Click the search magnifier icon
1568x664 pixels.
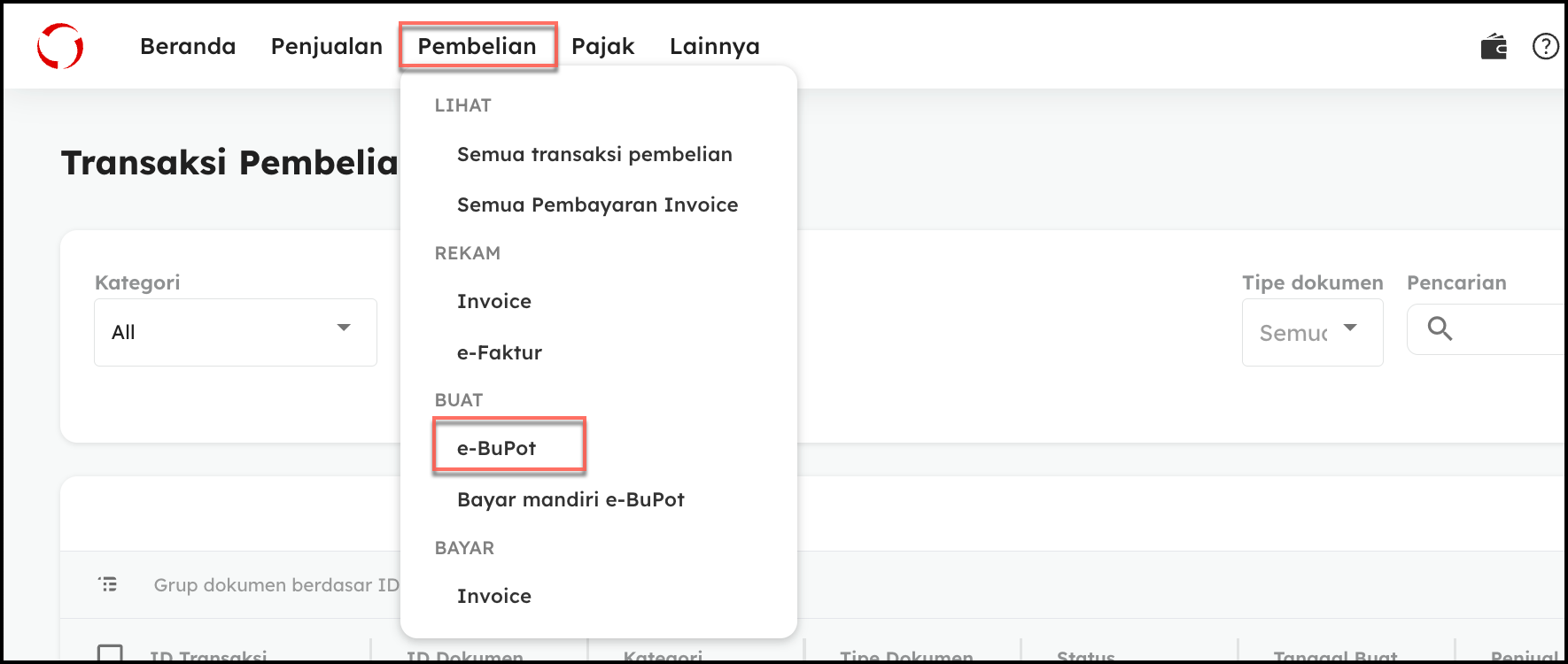pos(1440,328)
